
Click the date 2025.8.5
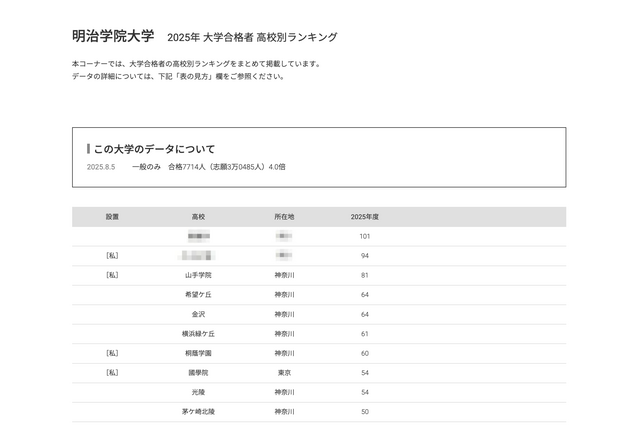(101, 167)
